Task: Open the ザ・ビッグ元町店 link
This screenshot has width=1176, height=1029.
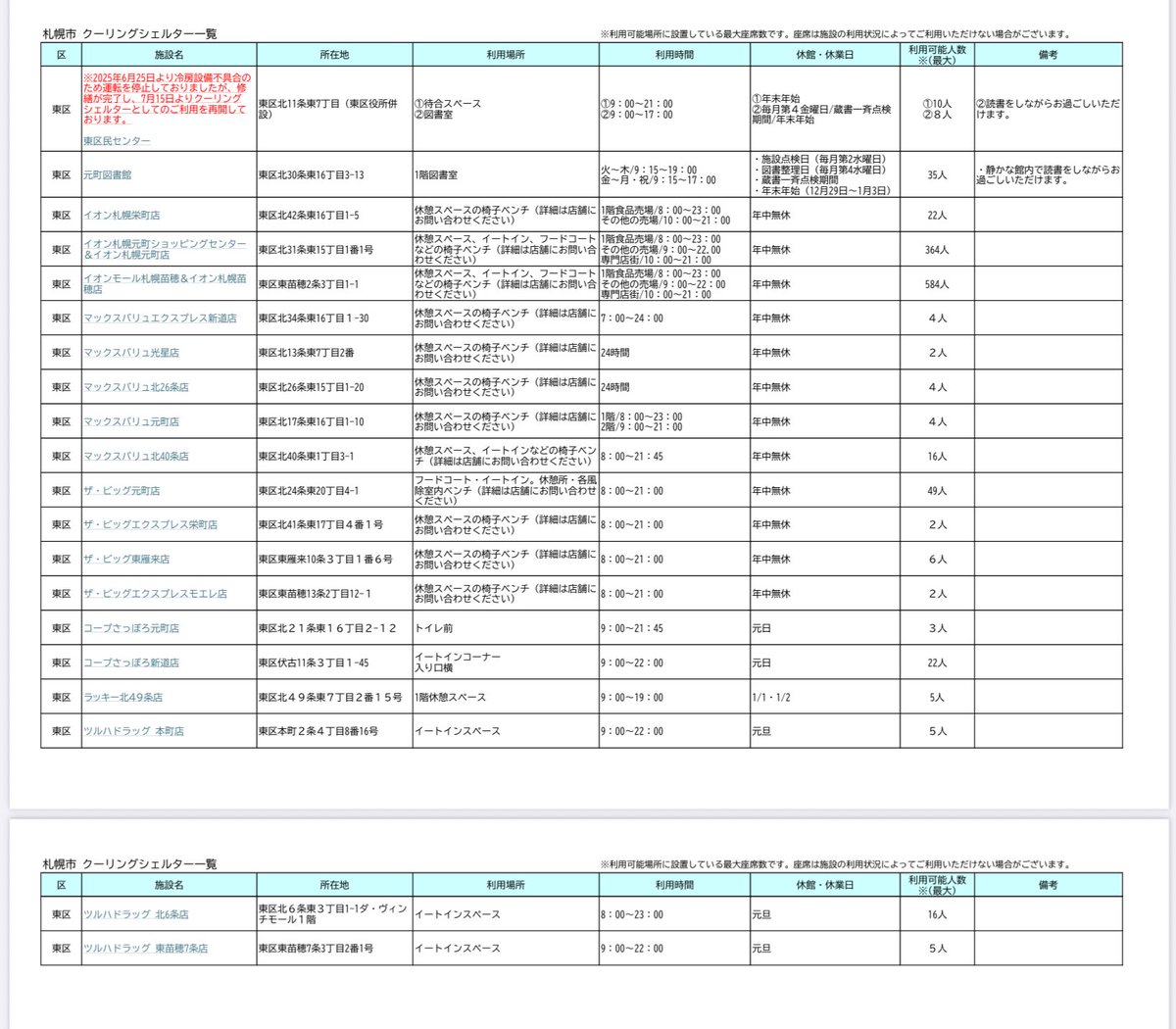Action: tap(122, 490)
